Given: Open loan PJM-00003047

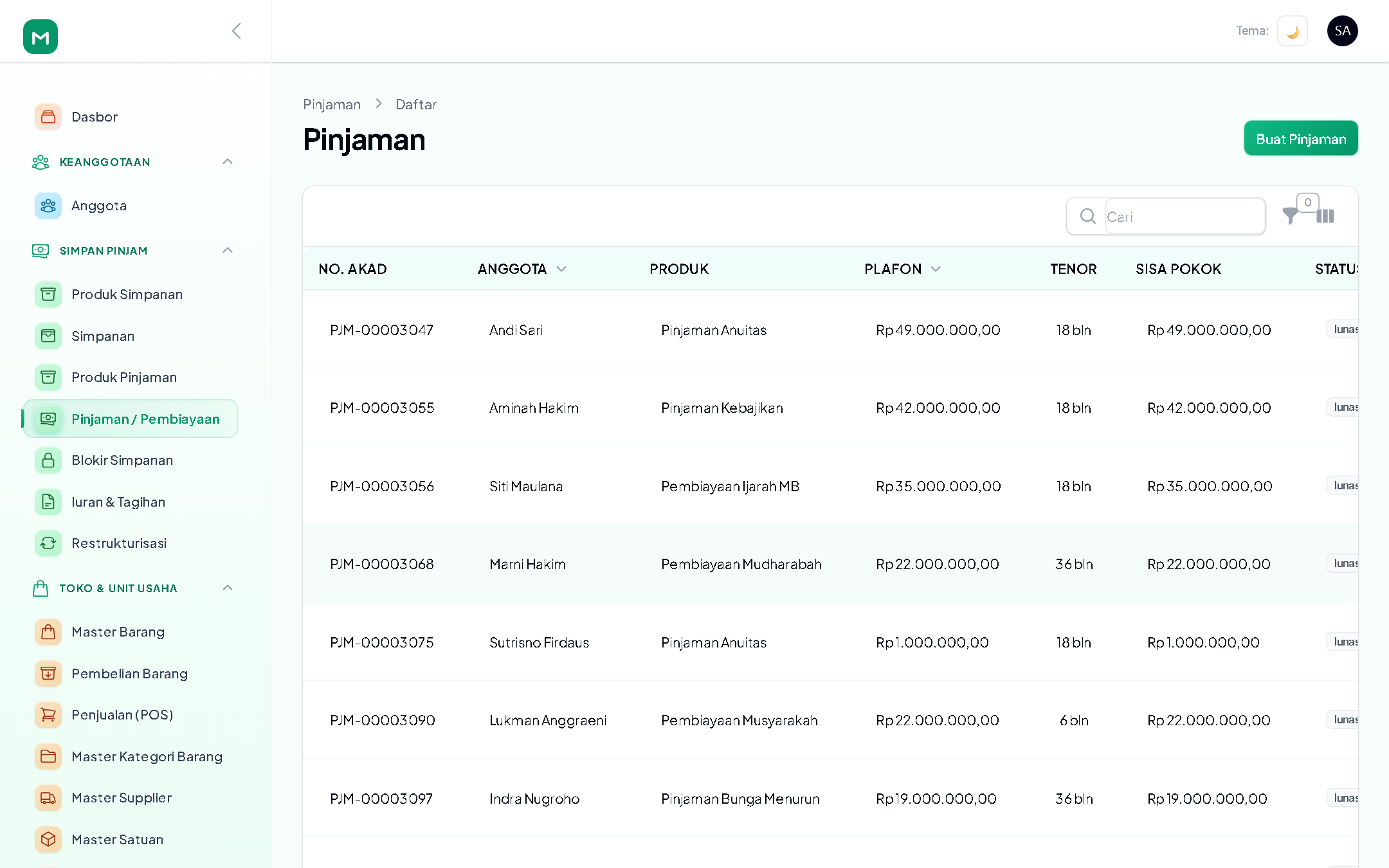Looking at the screenshot, I should pyautogui.click(x=381, y=330).
